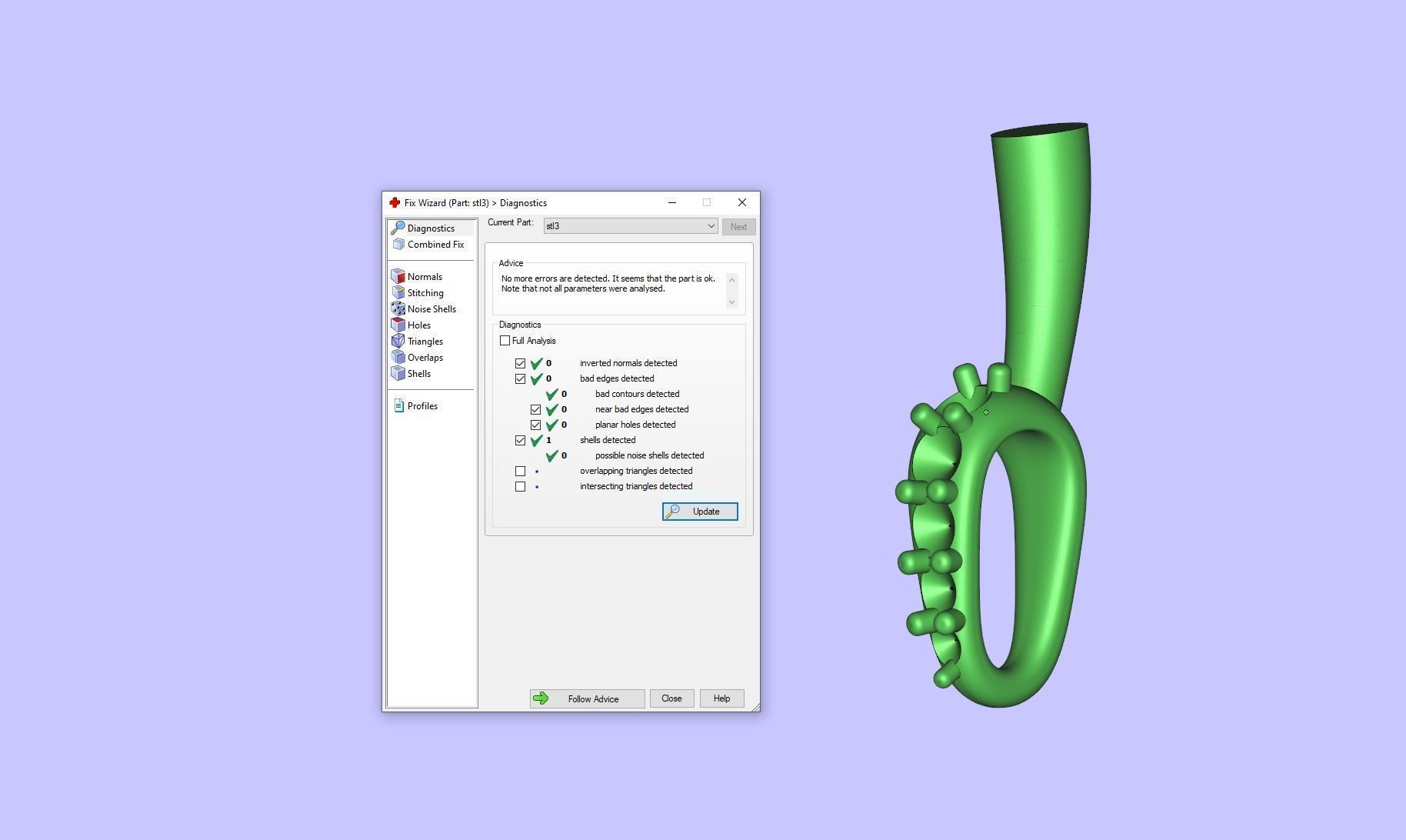Click the magnifier icon on Update button
This screenshot has width=1406, height=840.
coord(672,512)
